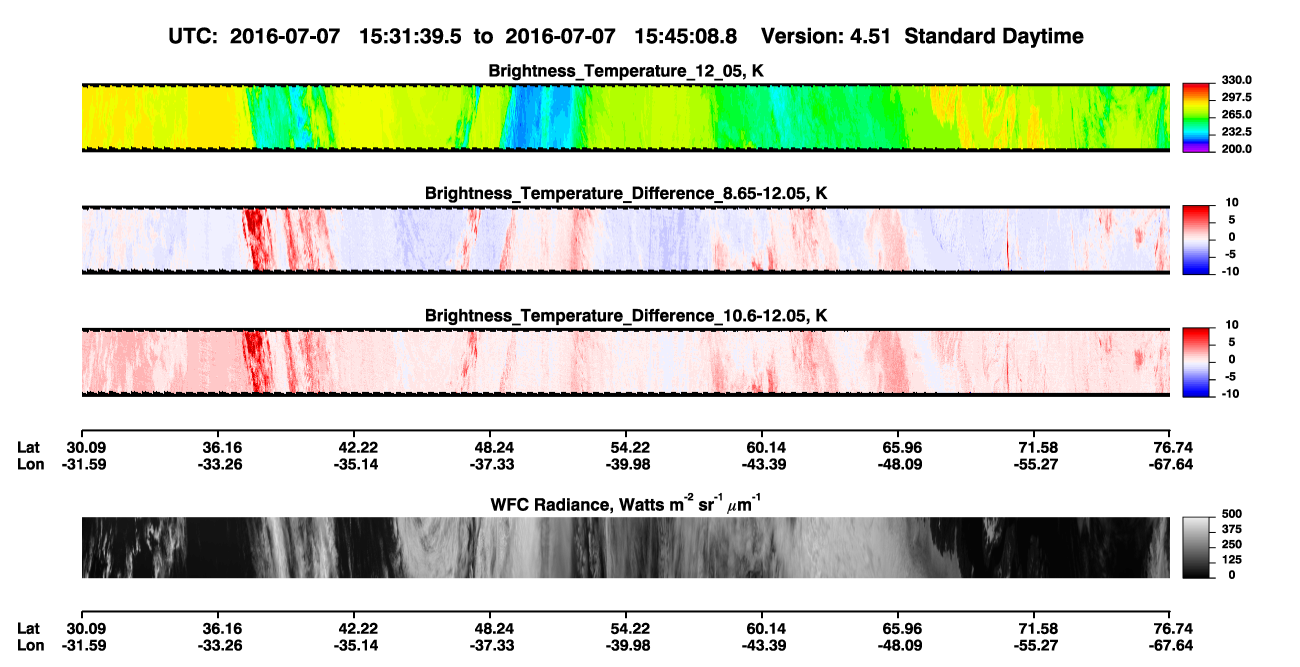Click the 250 tick on the WFC colorbar
1300x667 pixels.
pyautogui.click(x=1234, y=544)
